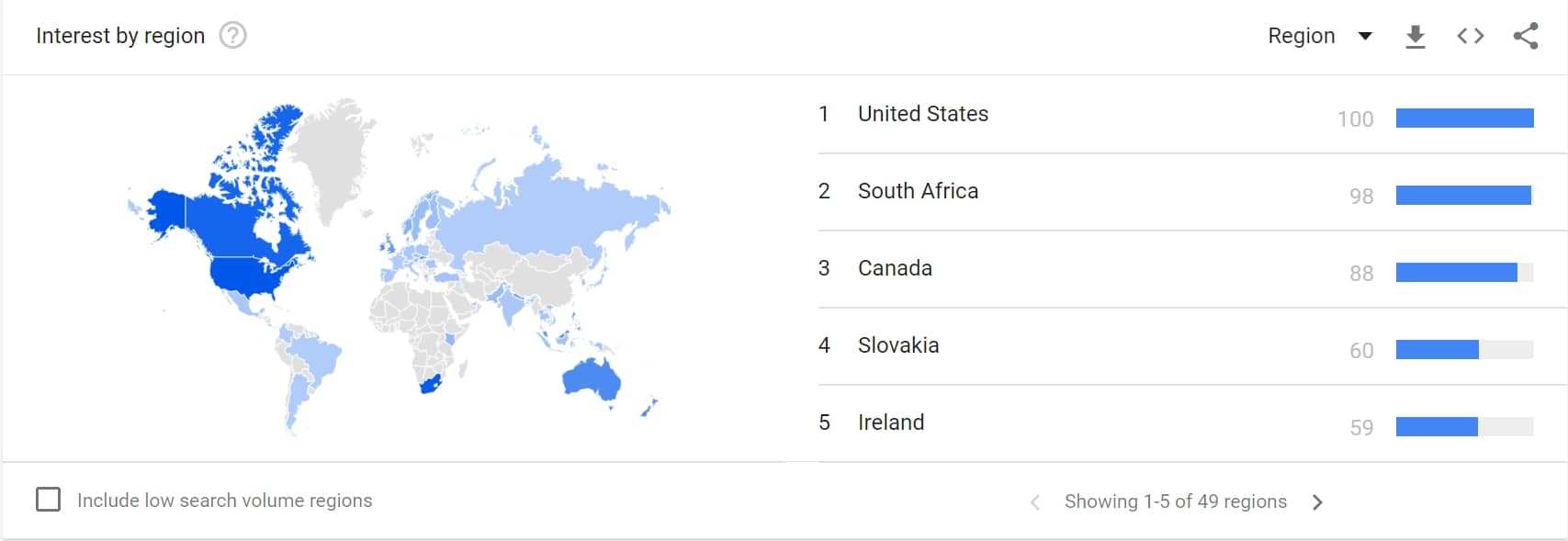This screenshot has width=1568, height=541.
Task: Download the region data as CSV
Action: coord(1416,36)
